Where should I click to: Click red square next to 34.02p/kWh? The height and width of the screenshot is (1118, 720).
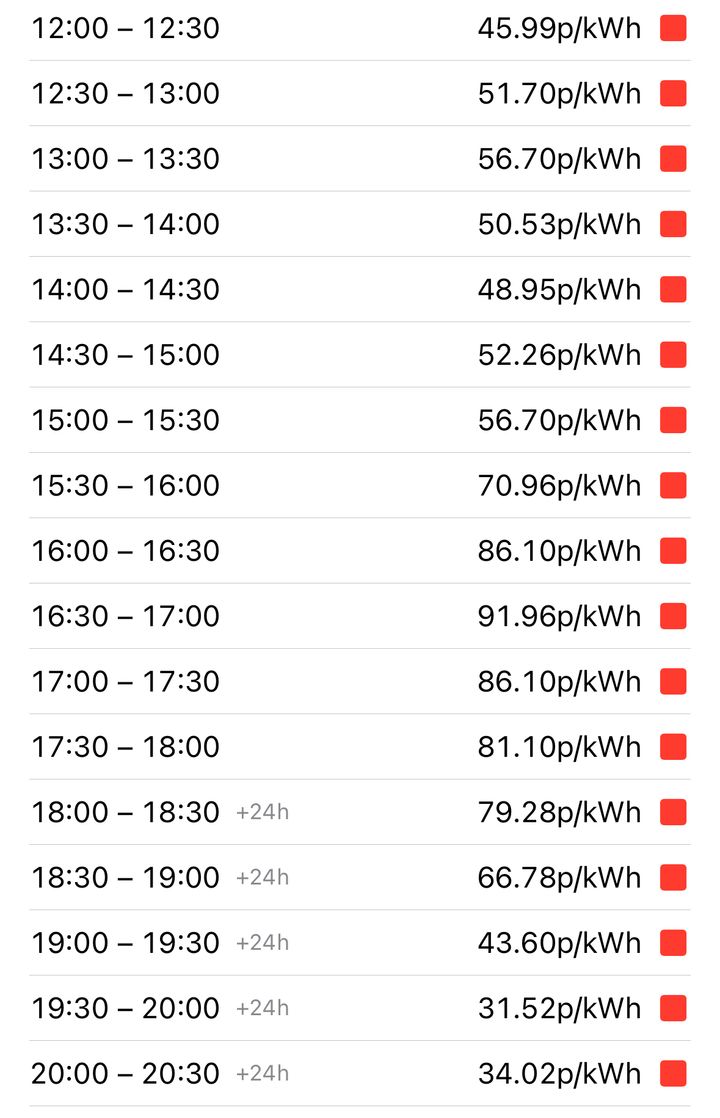[x=673, y=1074]
